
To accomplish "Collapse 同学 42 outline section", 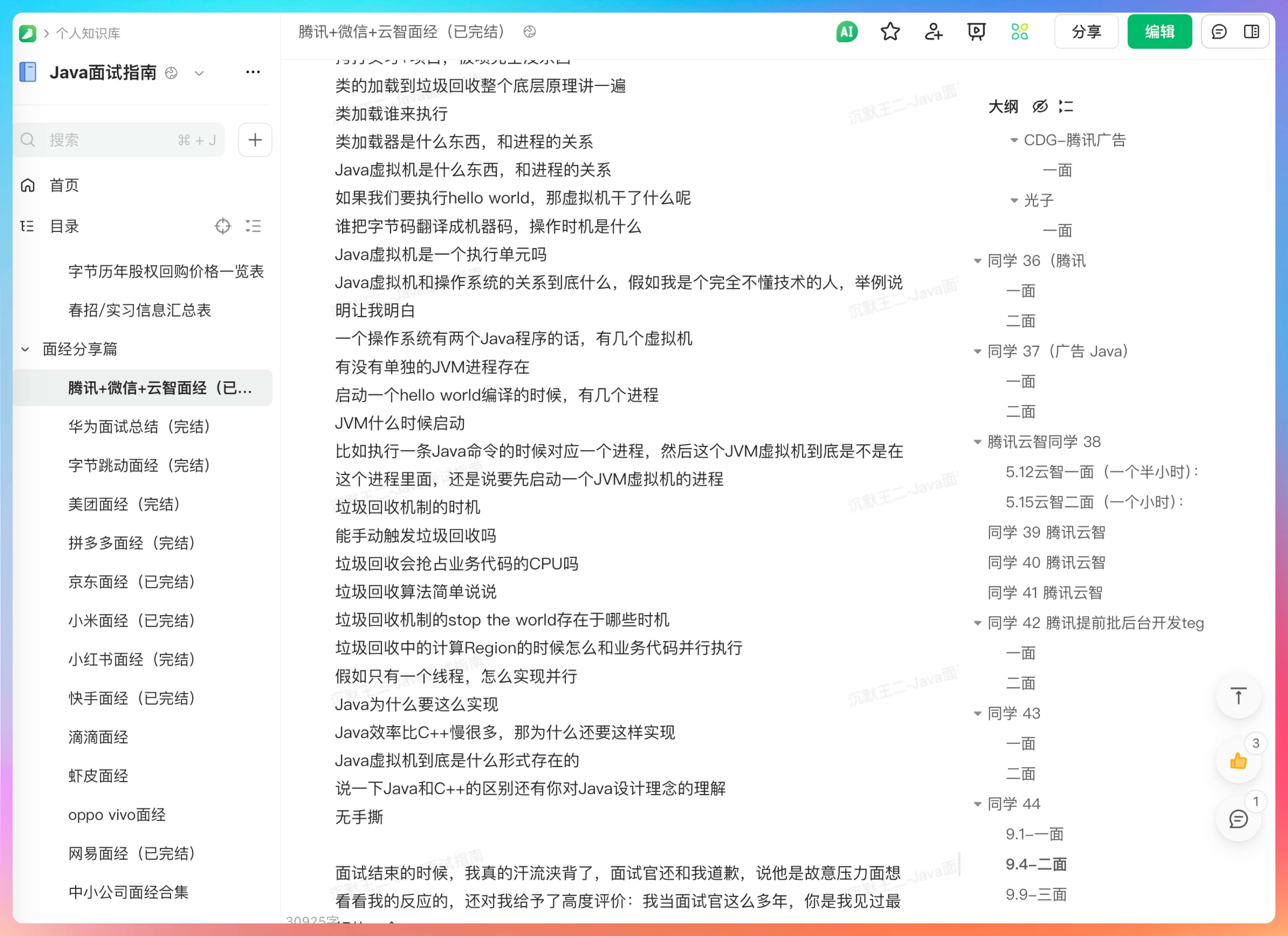I will [977, 623].
